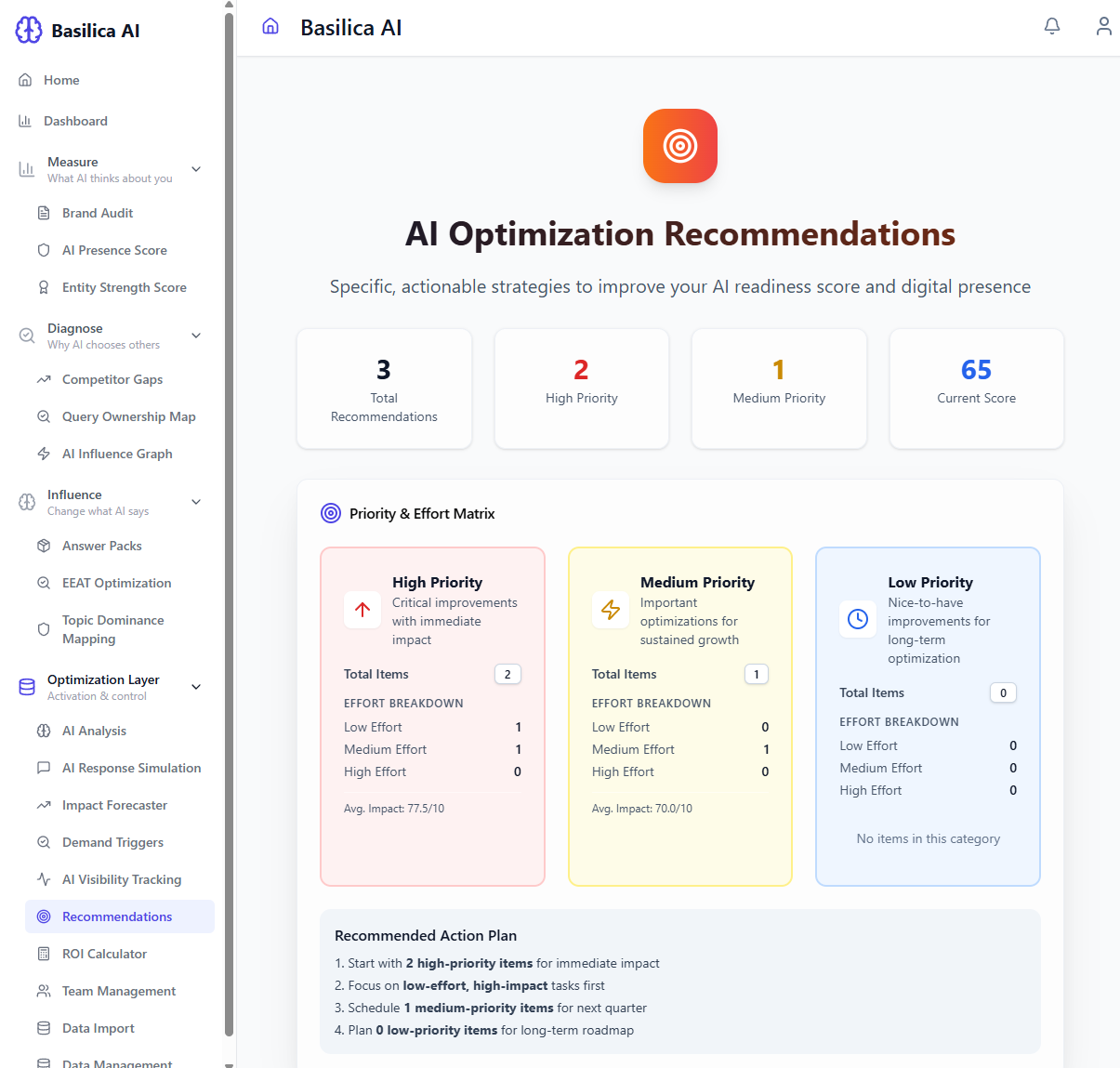Viewport: 1120px width, 1068px height.
Task: Click the ROI Calculator icon
Action: 43,953
